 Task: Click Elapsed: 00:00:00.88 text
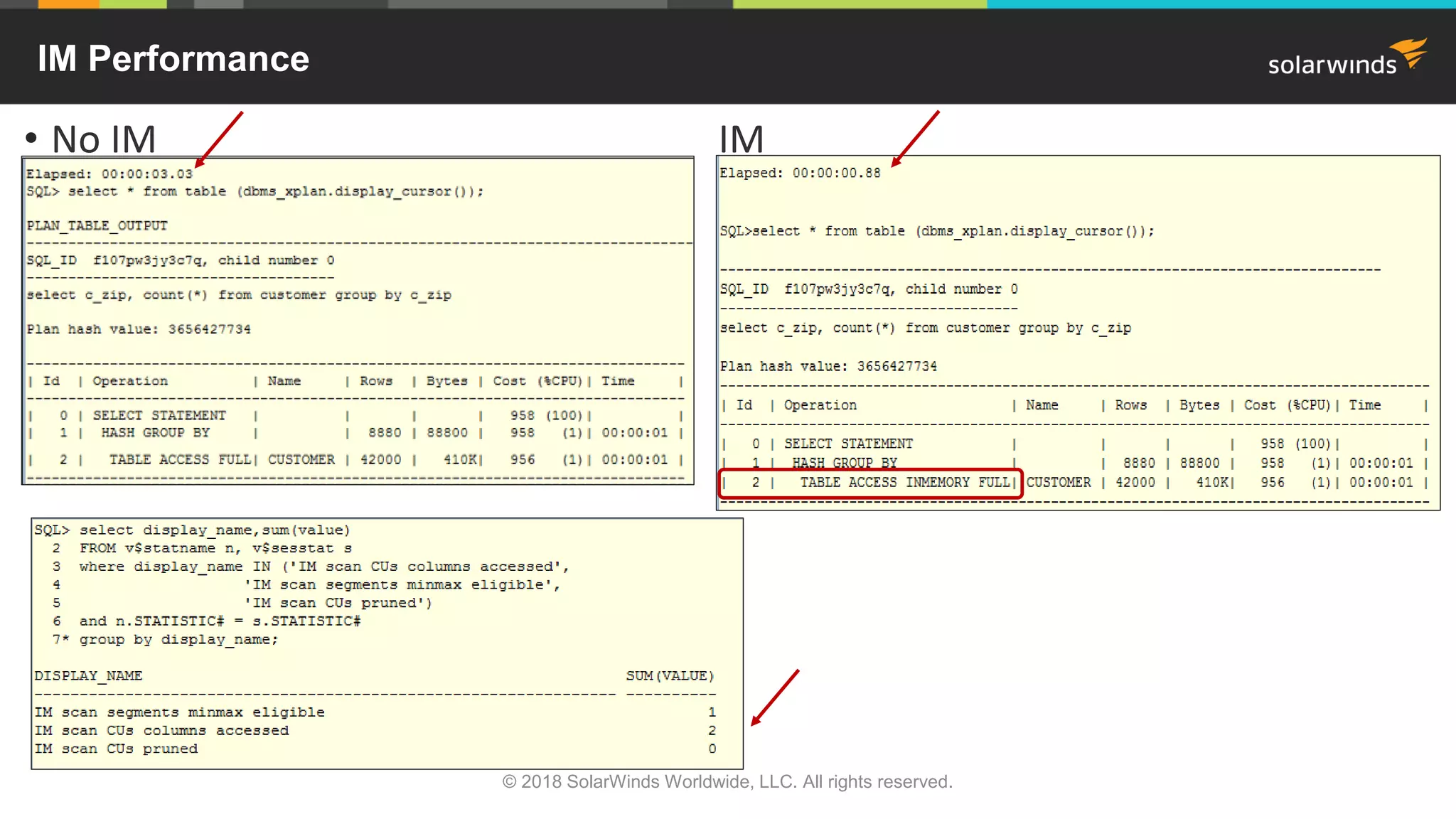point(800,173)
